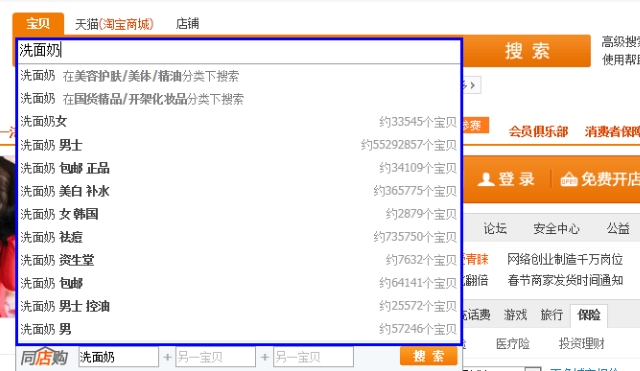
Task: Select the 保险 tab
Action: coord(589,315)
